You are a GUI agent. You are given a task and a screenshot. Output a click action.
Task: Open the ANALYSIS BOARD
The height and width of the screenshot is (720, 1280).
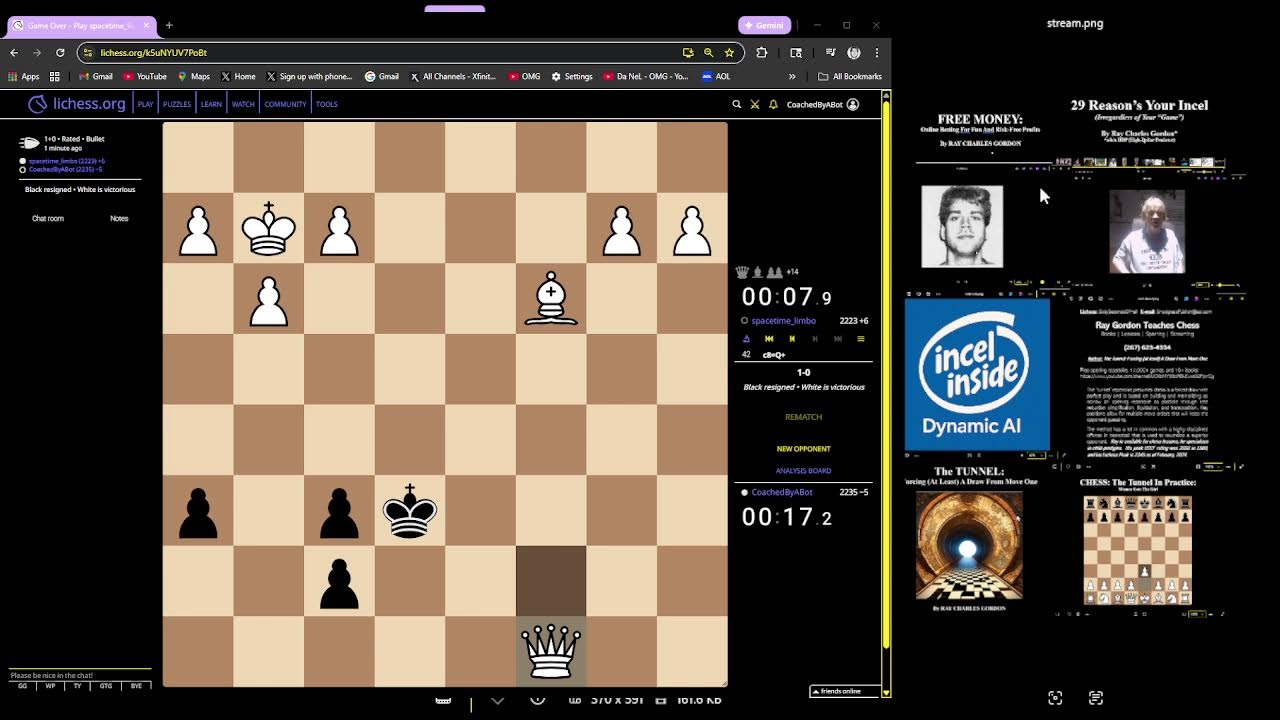coord(804,470)
